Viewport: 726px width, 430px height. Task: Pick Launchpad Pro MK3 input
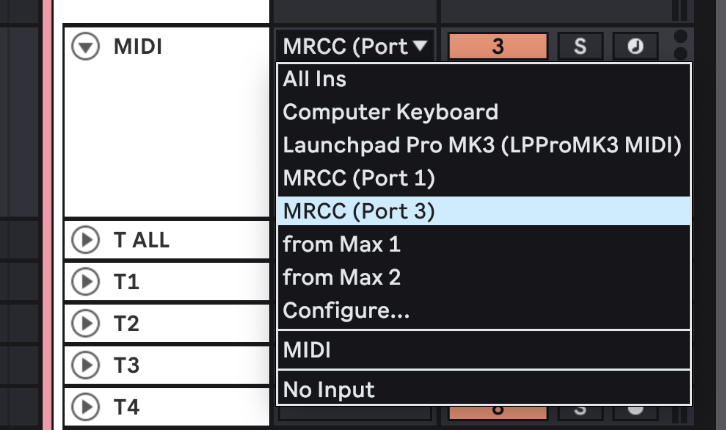(482, 145)
